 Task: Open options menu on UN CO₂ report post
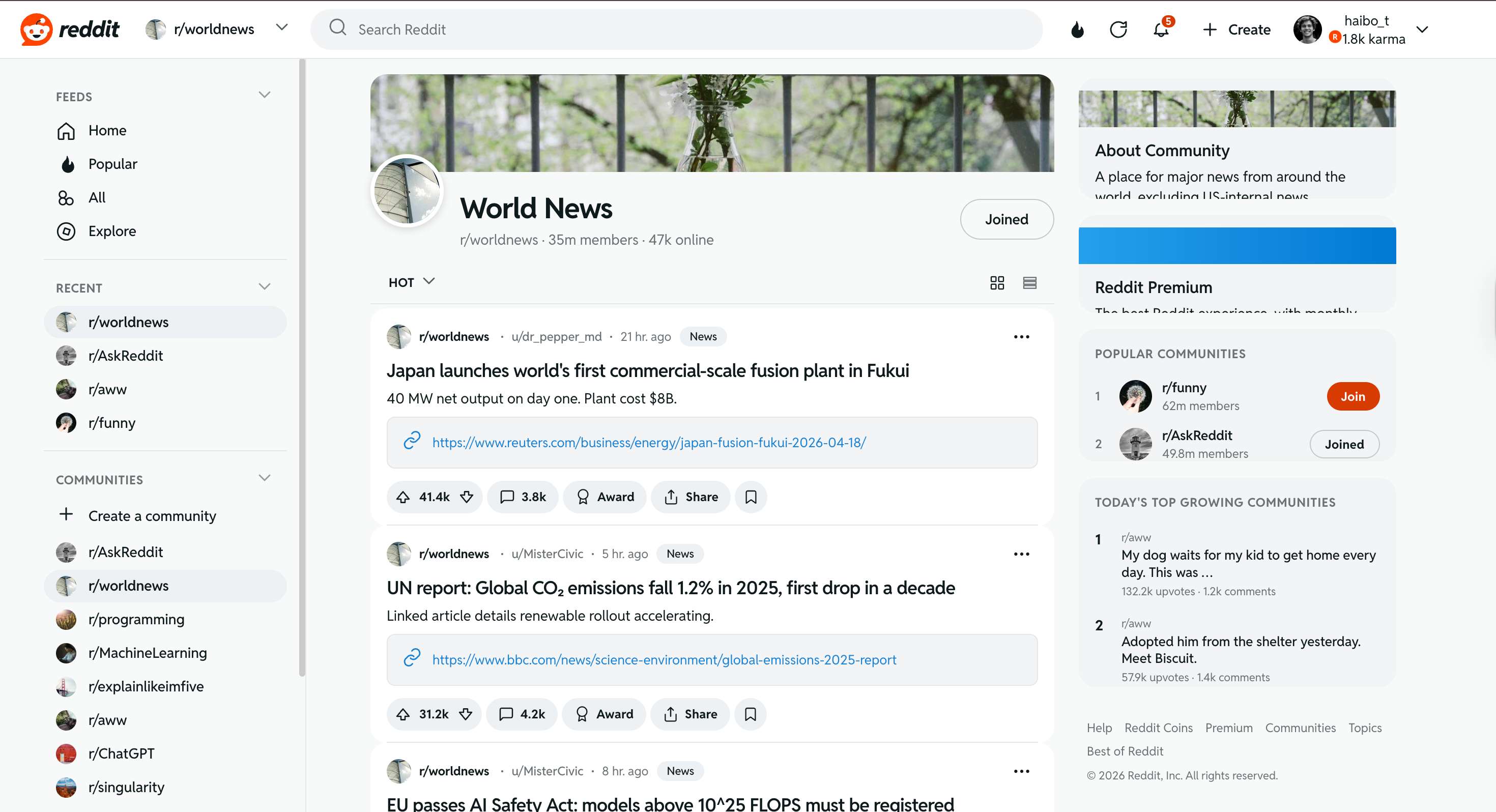1021,554
